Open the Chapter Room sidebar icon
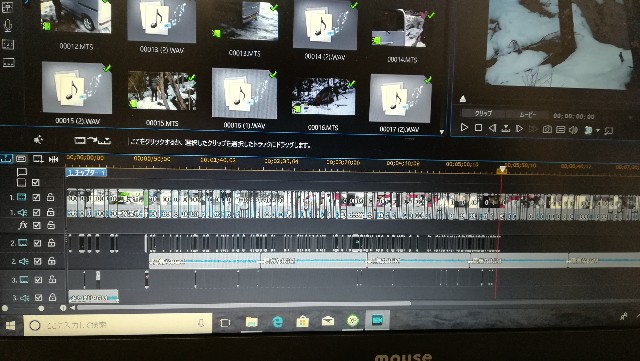The height and width of the screenshot is (361, 640). tap(8, 44)
